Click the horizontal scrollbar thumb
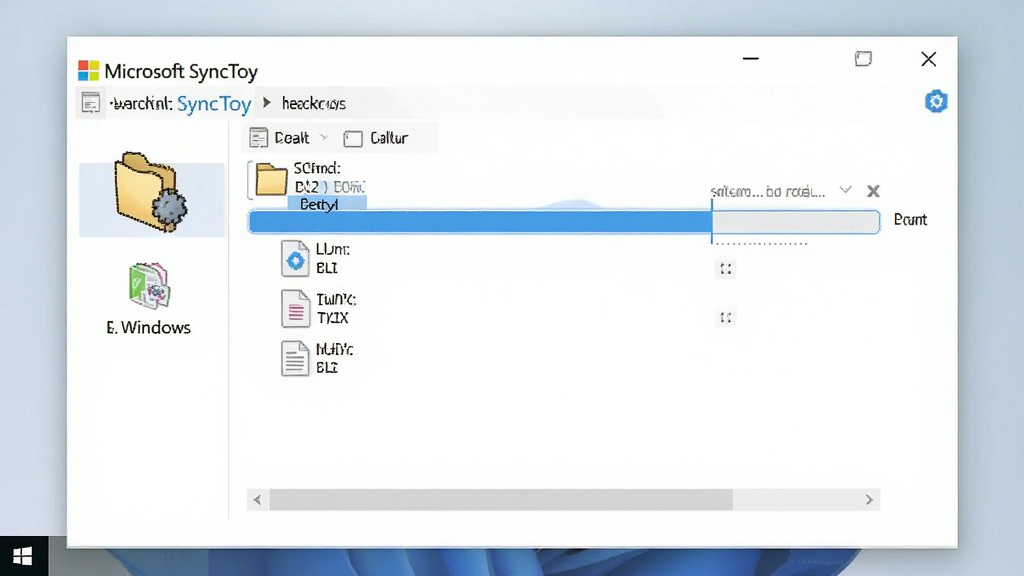The height and width of the screenshot is (576, 1024). pos(501,500)
